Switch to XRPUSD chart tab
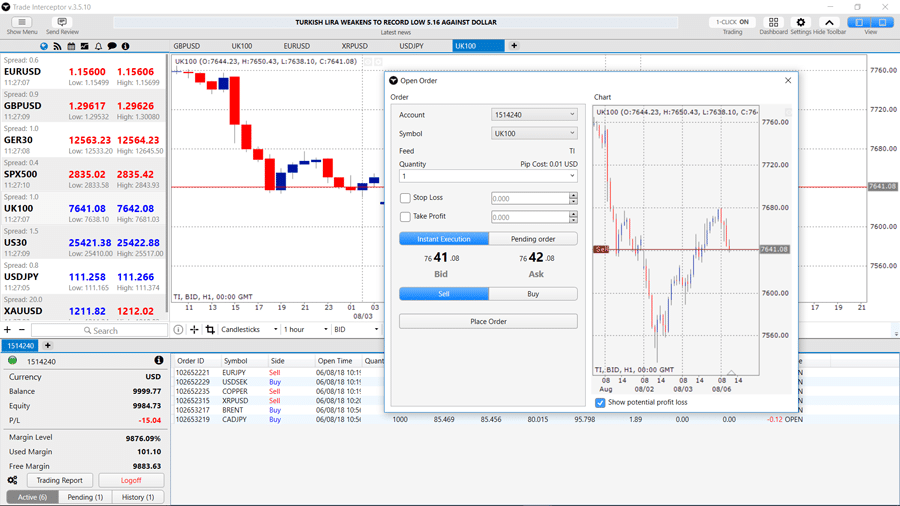Viewport: 900px width, 506px height. pos(355,46)
